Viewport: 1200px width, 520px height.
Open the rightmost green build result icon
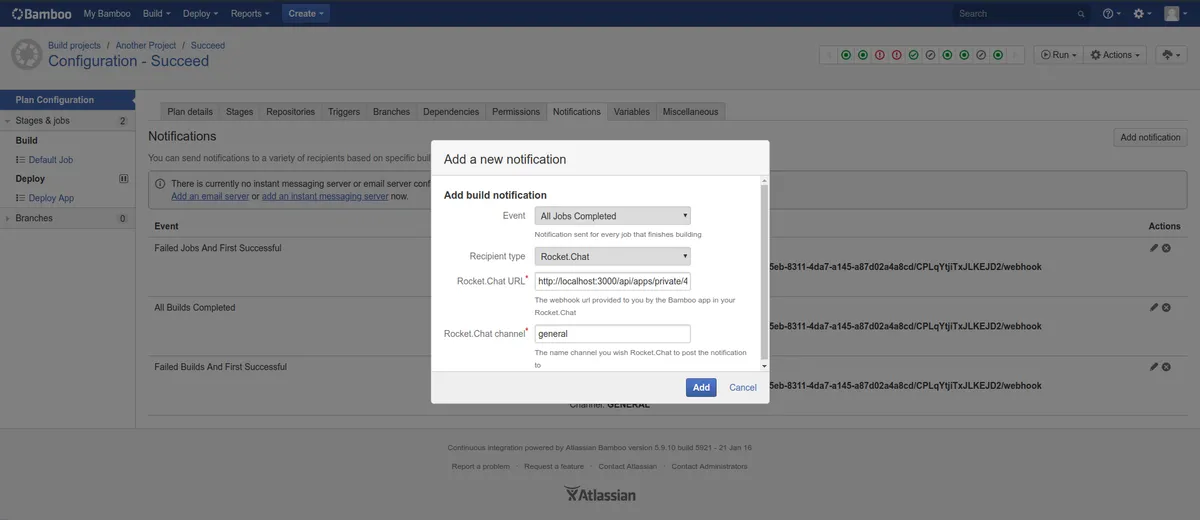999,55
